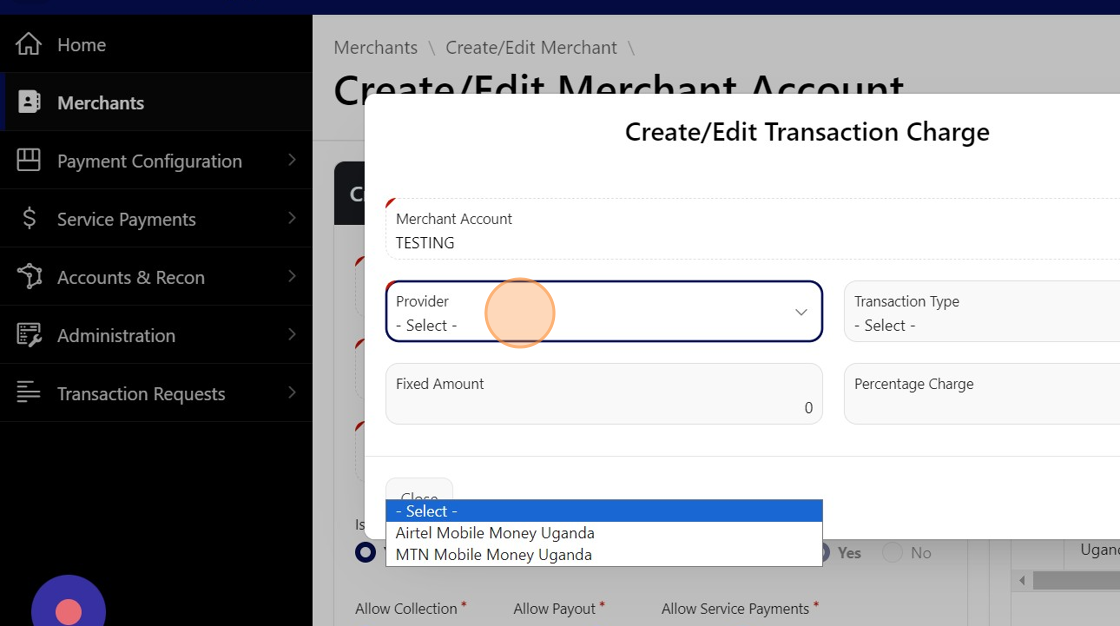Choose MTN Mobile Money Uganda option
The height and width of the screenshot is (626, 1120).
click(x=494, y=555)
